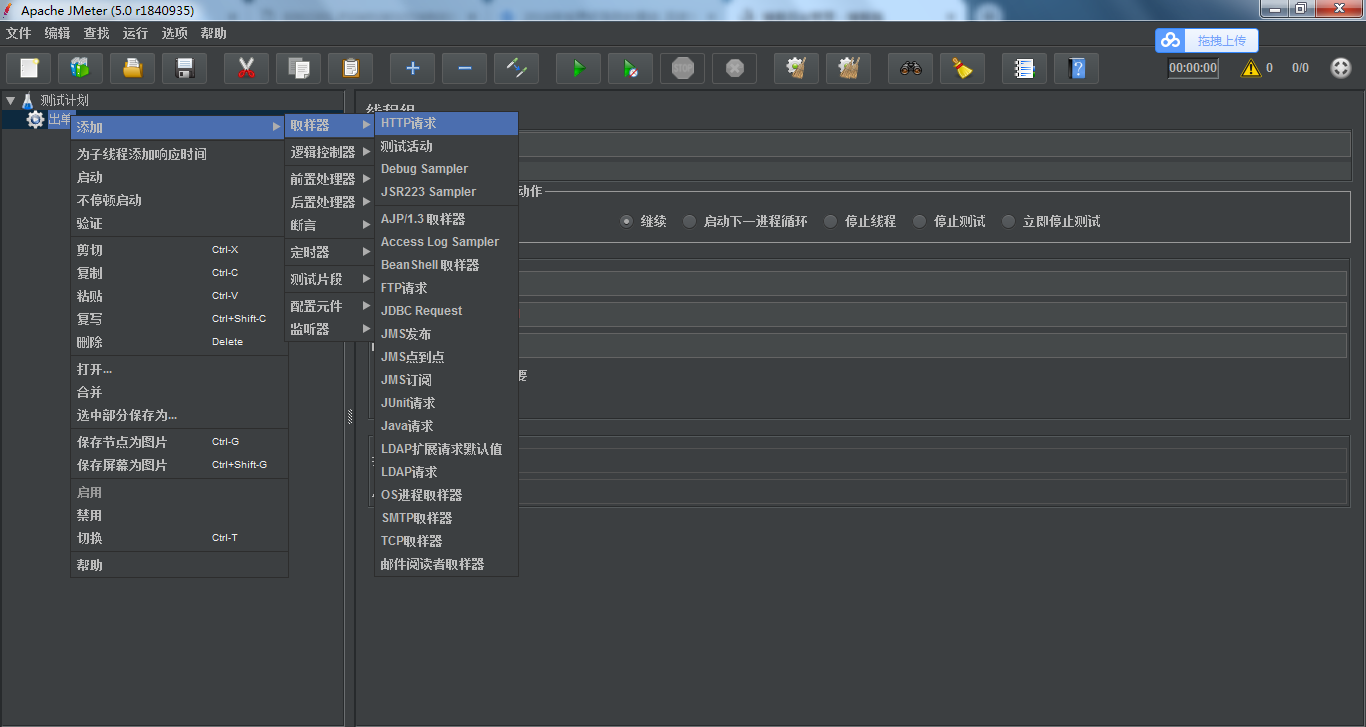Click the Reset search broom icon
The width and height of the screenshot is (1366, 727).
point(962,68)
